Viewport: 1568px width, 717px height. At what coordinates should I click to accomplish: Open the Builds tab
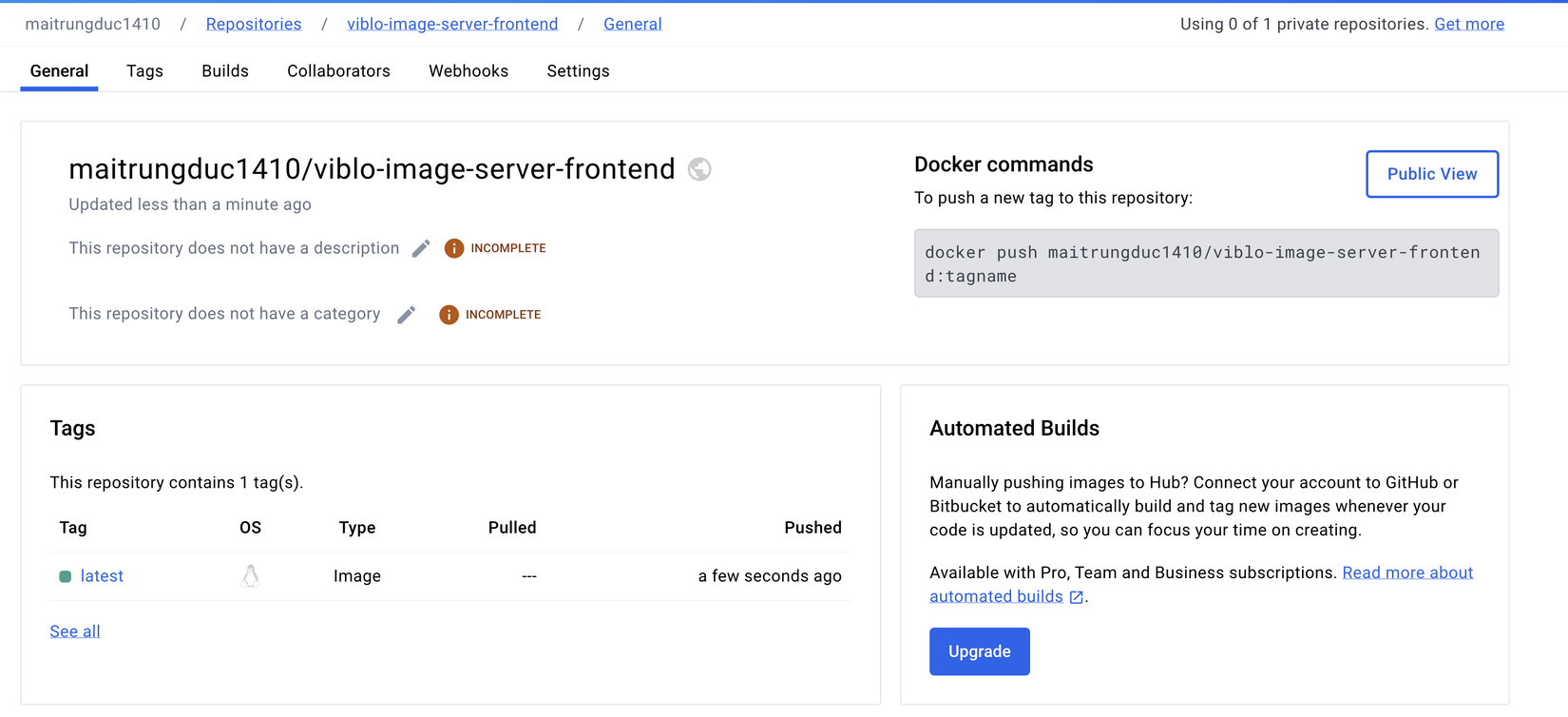pos(225,71)
